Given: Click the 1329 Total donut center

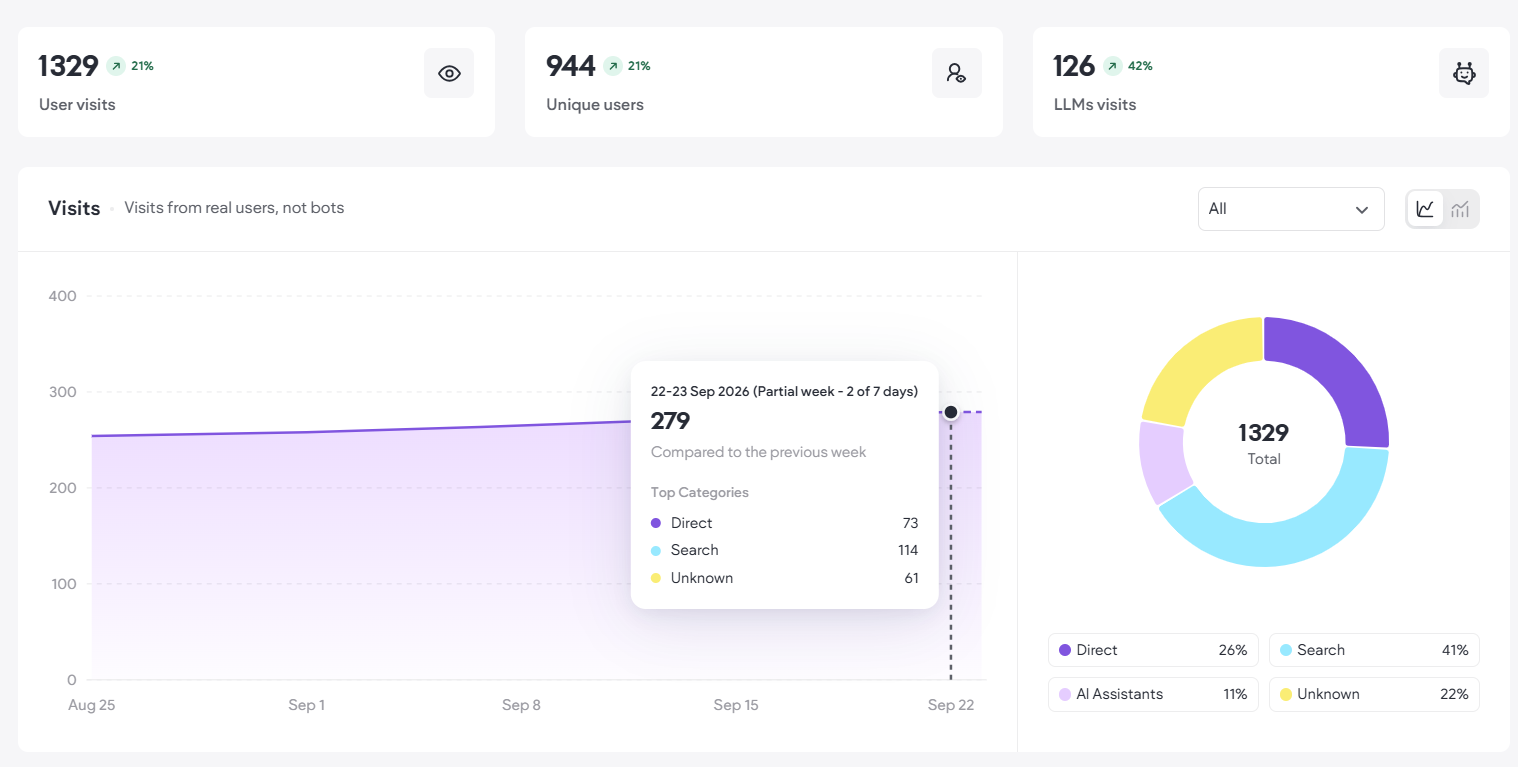Looking at the screenshot, I should 1264,442.
